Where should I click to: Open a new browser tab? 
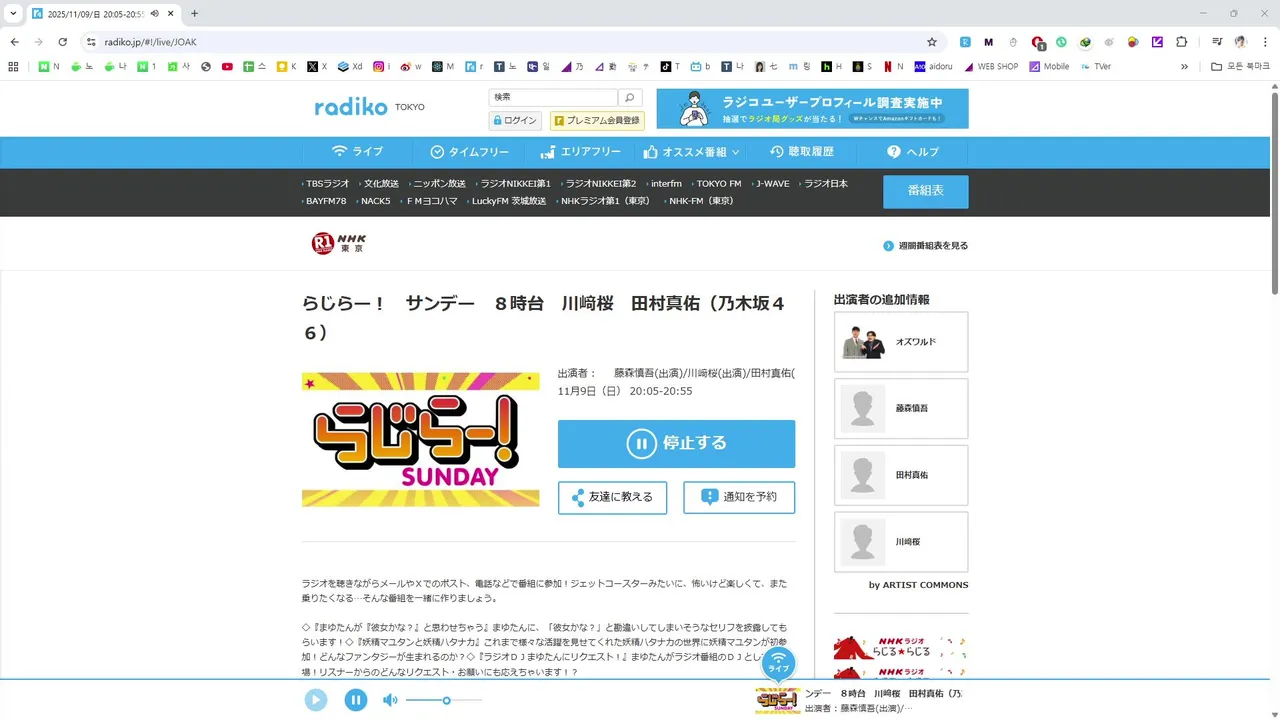pyautogui.click(x=194, y=13)
